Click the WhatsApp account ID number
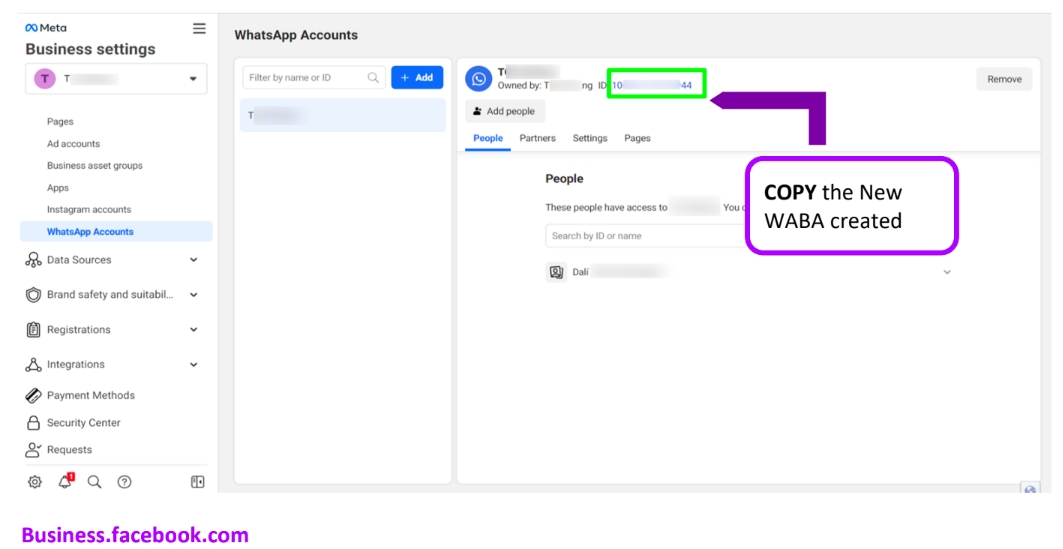Screen dimensions: 1063x549 click(x=652, y=85)
